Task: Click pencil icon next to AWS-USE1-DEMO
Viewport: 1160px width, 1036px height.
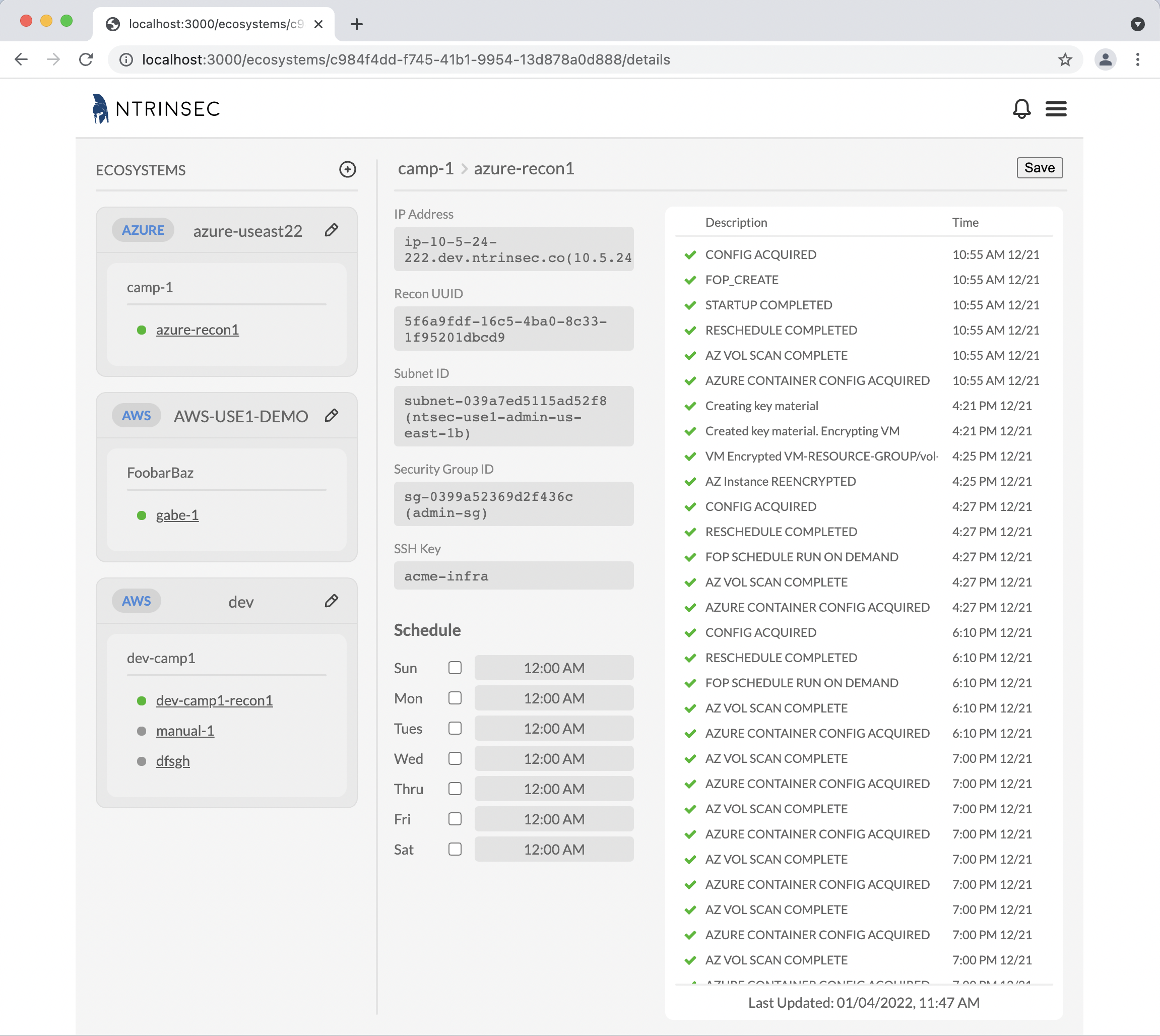Action: pyautogui.click(x=331, y=416)
